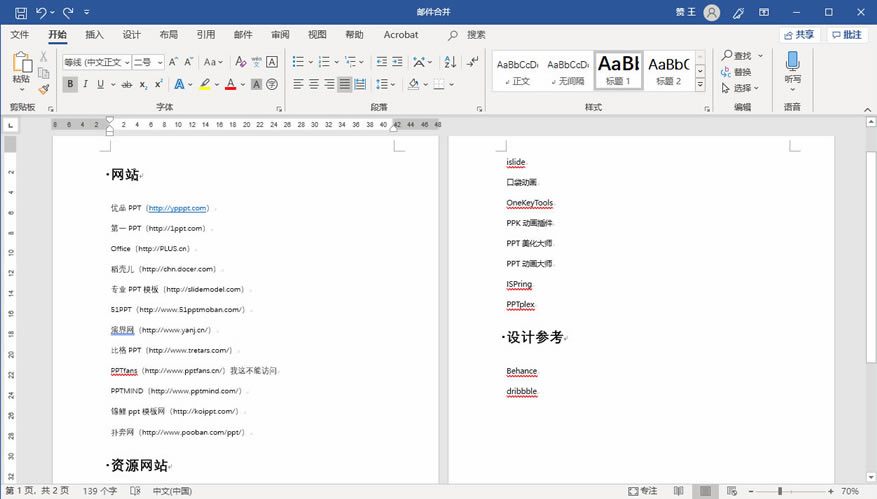Toggle bold formatting
This screenshot has width=877, height=499.
tap(70, 84)
